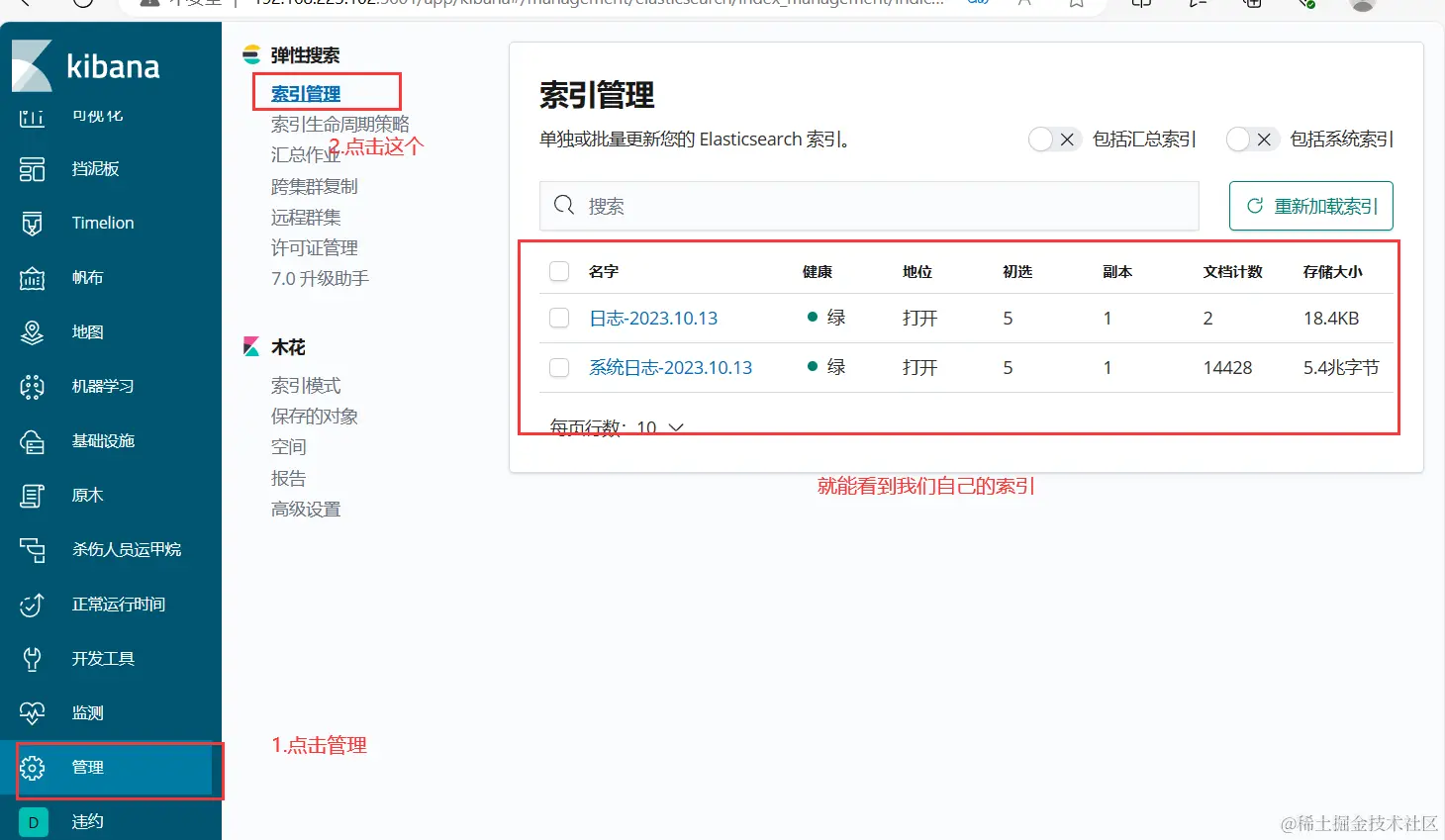Image resolution: width=1445 pixels, height=840 pixels.
Task: Click the 木花 Kibana section icon
Action: pyautogui.click(x=252, y=347)
